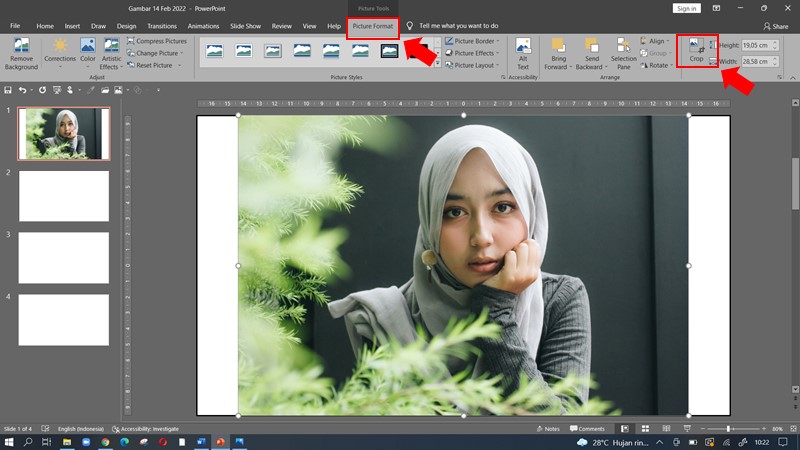This screenshot has width=800, height=450.
Task: Click Compress Pictures
Action: click(157, 41)
